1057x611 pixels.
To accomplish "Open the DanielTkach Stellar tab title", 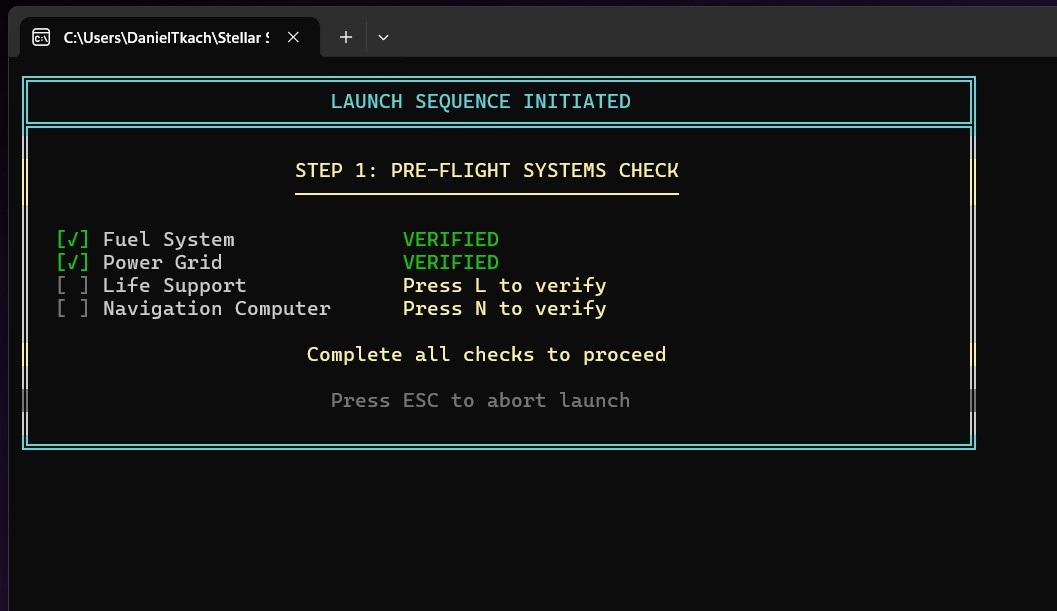I will click(165, 37).
